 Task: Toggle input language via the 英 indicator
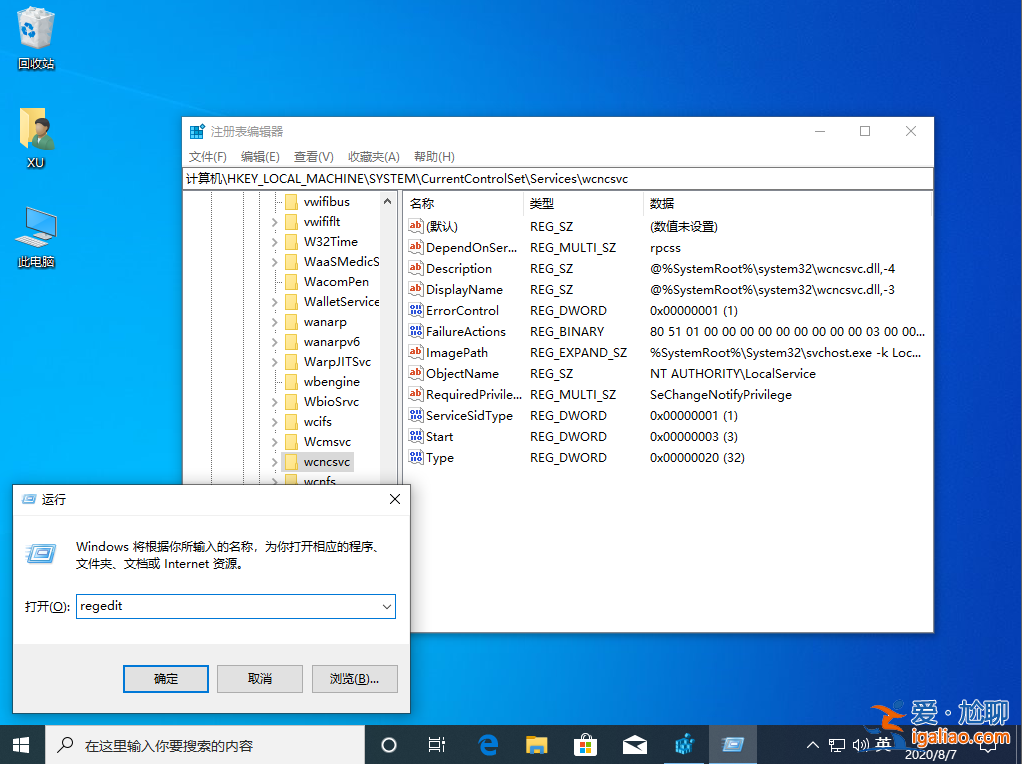pyautogui.click(x=884, y=744)
